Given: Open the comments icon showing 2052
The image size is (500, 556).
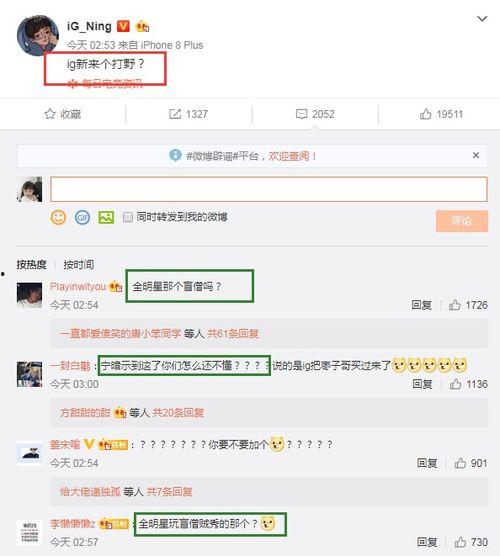Looking at the screenshot, I should [x=301, y=114].
